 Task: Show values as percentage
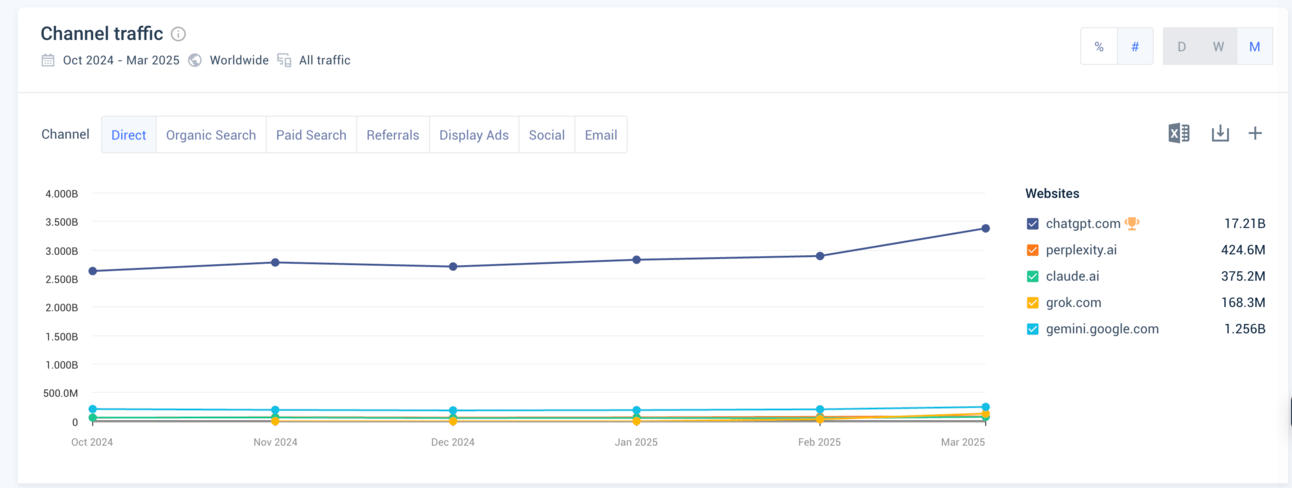pos(1099,47)
